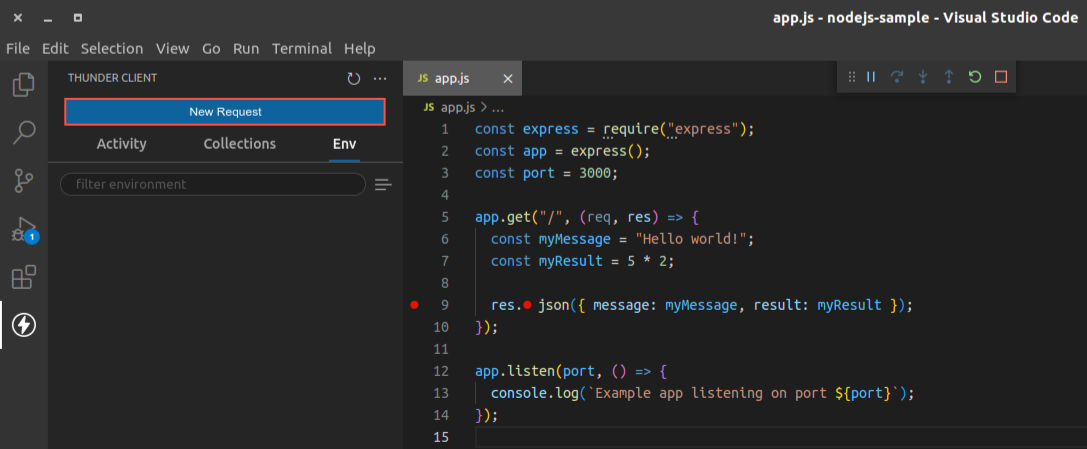Open the Terminal menu

point(302,49)
